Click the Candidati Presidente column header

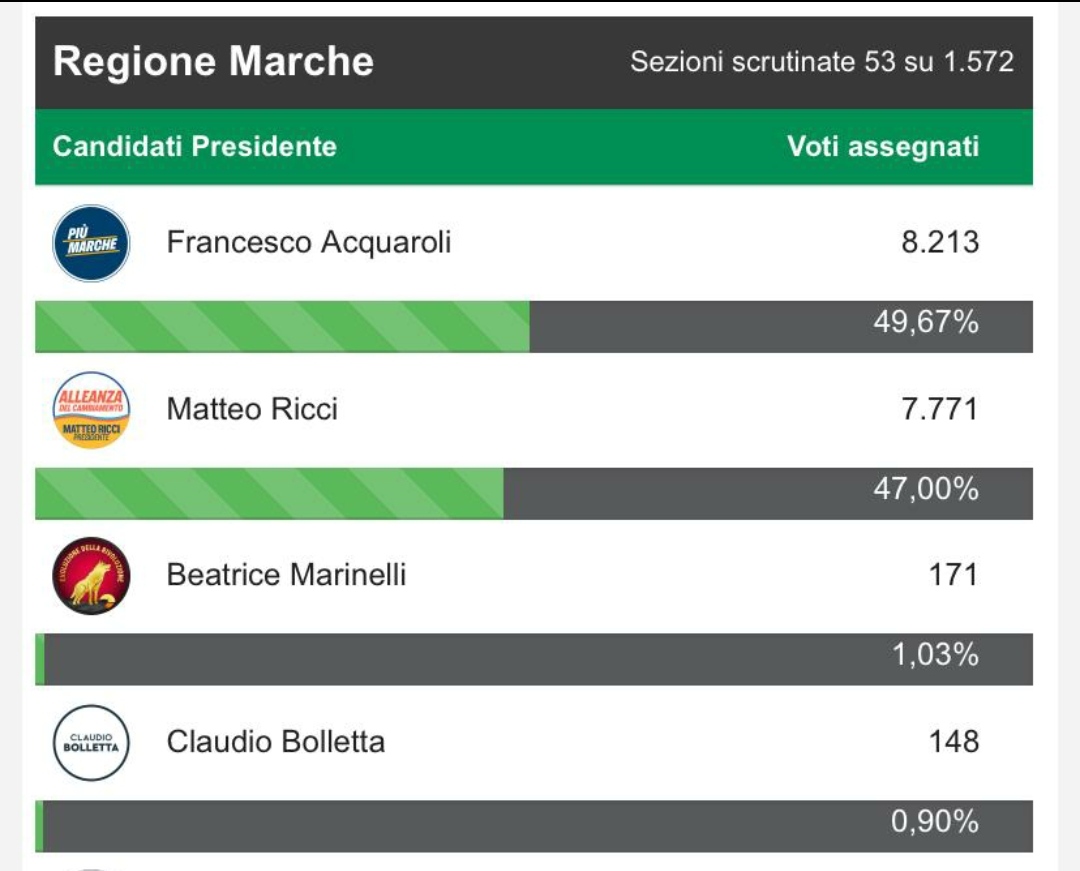click(195, 147)
